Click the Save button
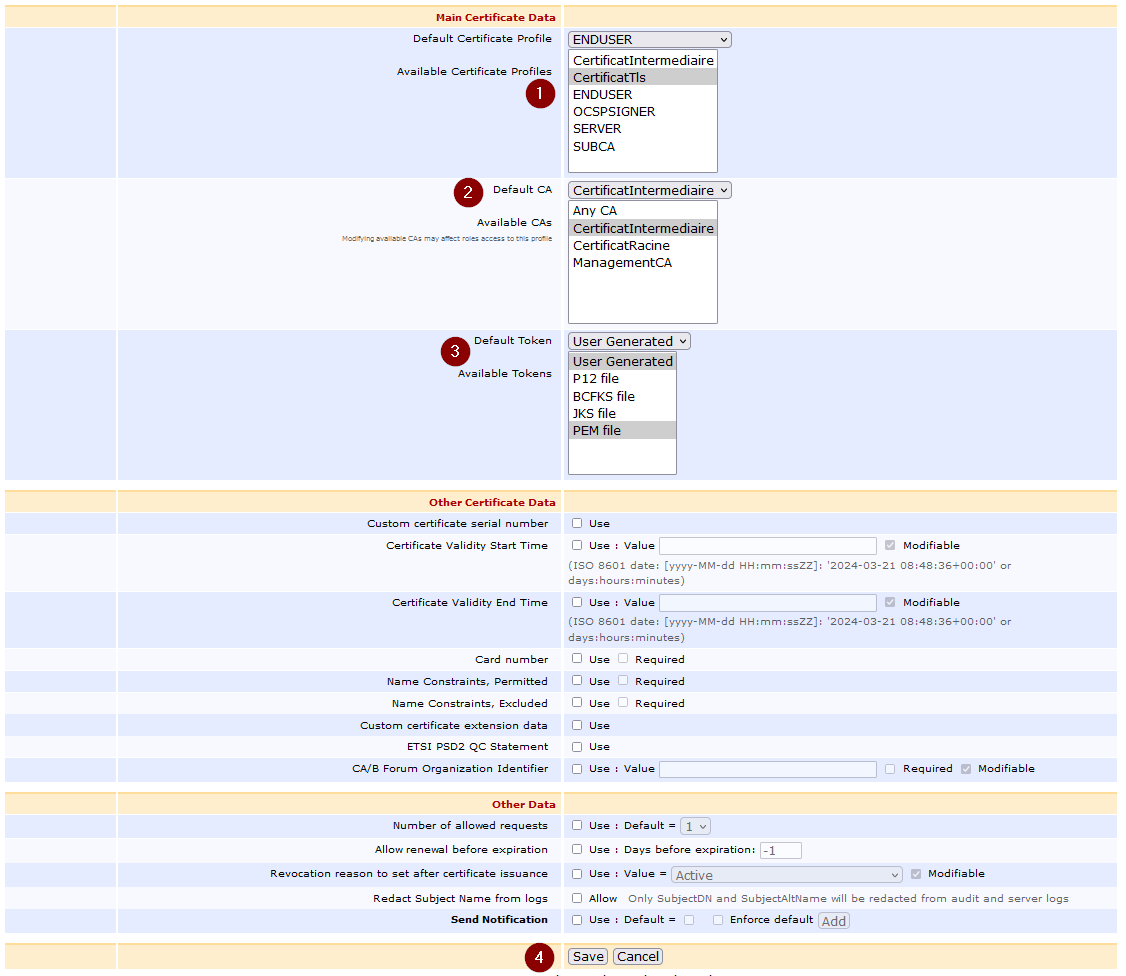 pyautogui.click(x=588, y=957)
